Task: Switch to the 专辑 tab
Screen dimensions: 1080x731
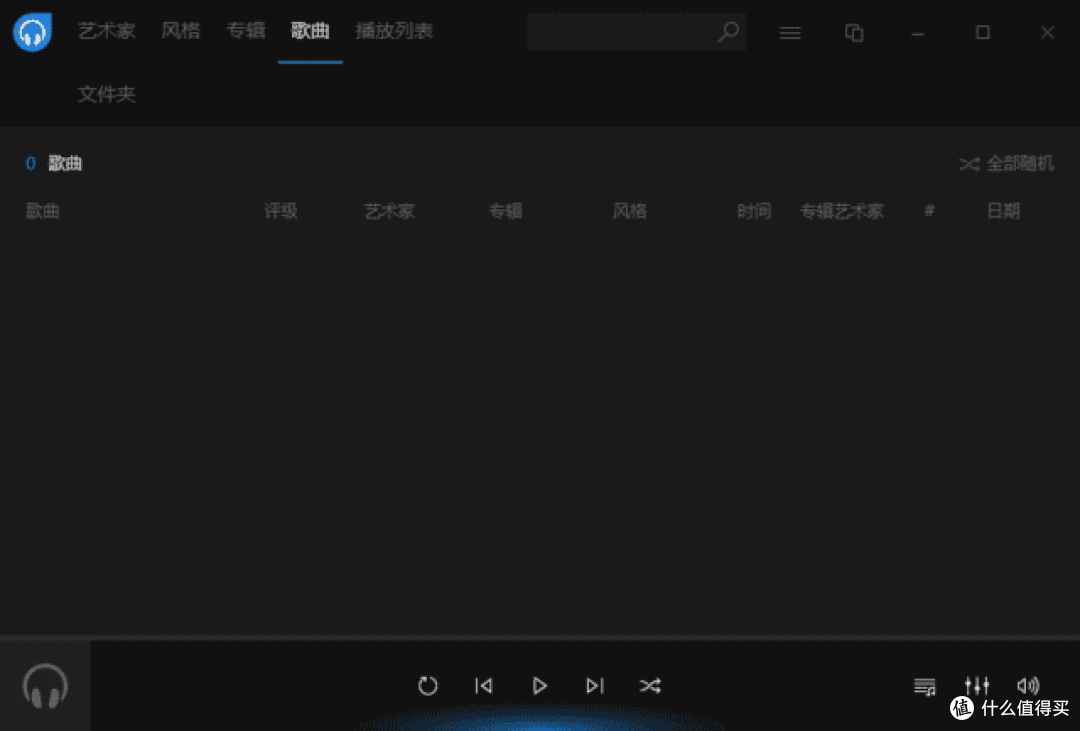Action: pyautogui.click(x=246, y=31)
